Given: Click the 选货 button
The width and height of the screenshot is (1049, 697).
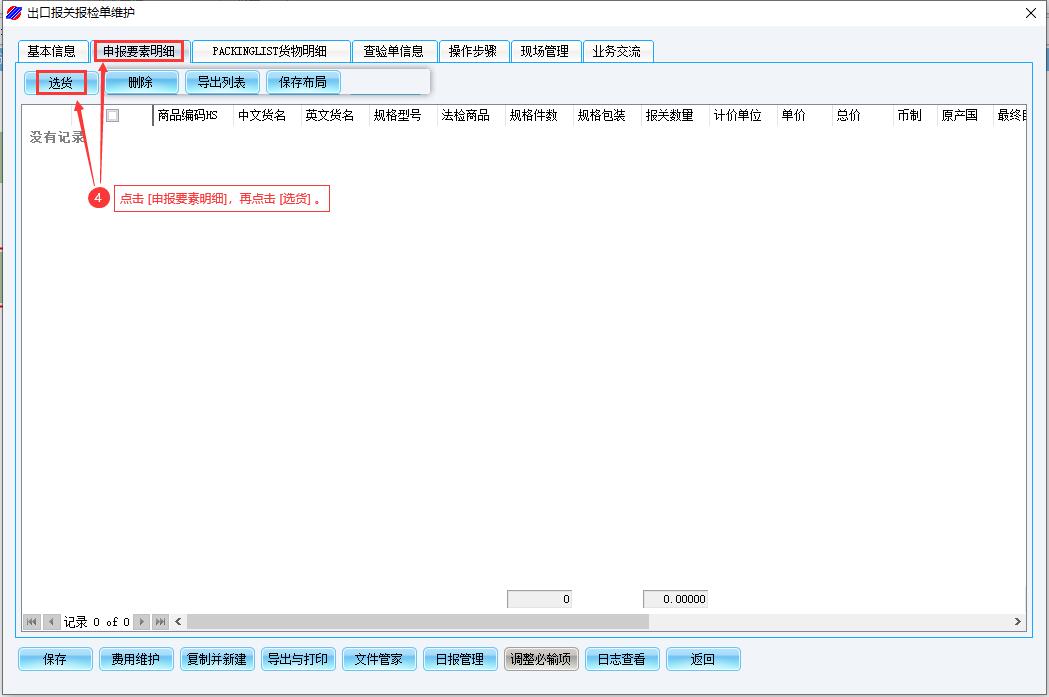Looking at the screenshot, I should 61,83.
